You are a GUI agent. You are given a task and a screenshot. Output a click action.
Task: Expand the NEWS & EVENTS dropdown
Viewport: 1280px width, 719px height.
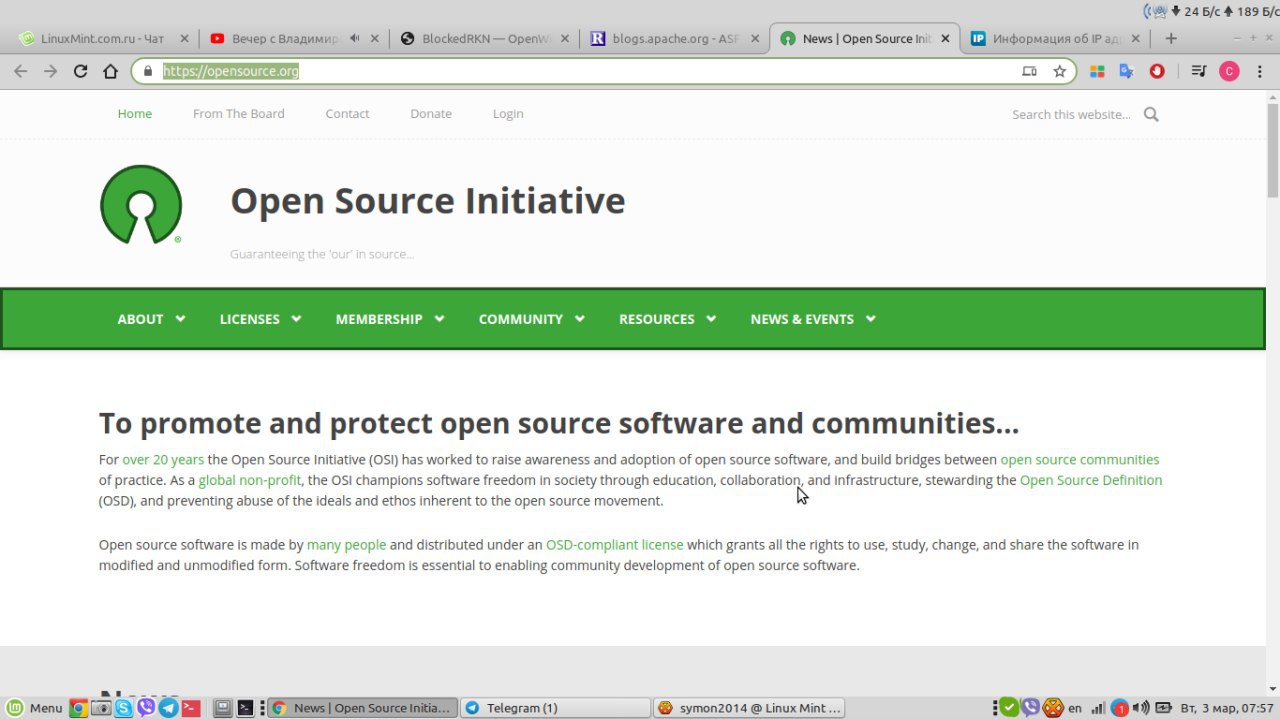[x=813, y=319]
